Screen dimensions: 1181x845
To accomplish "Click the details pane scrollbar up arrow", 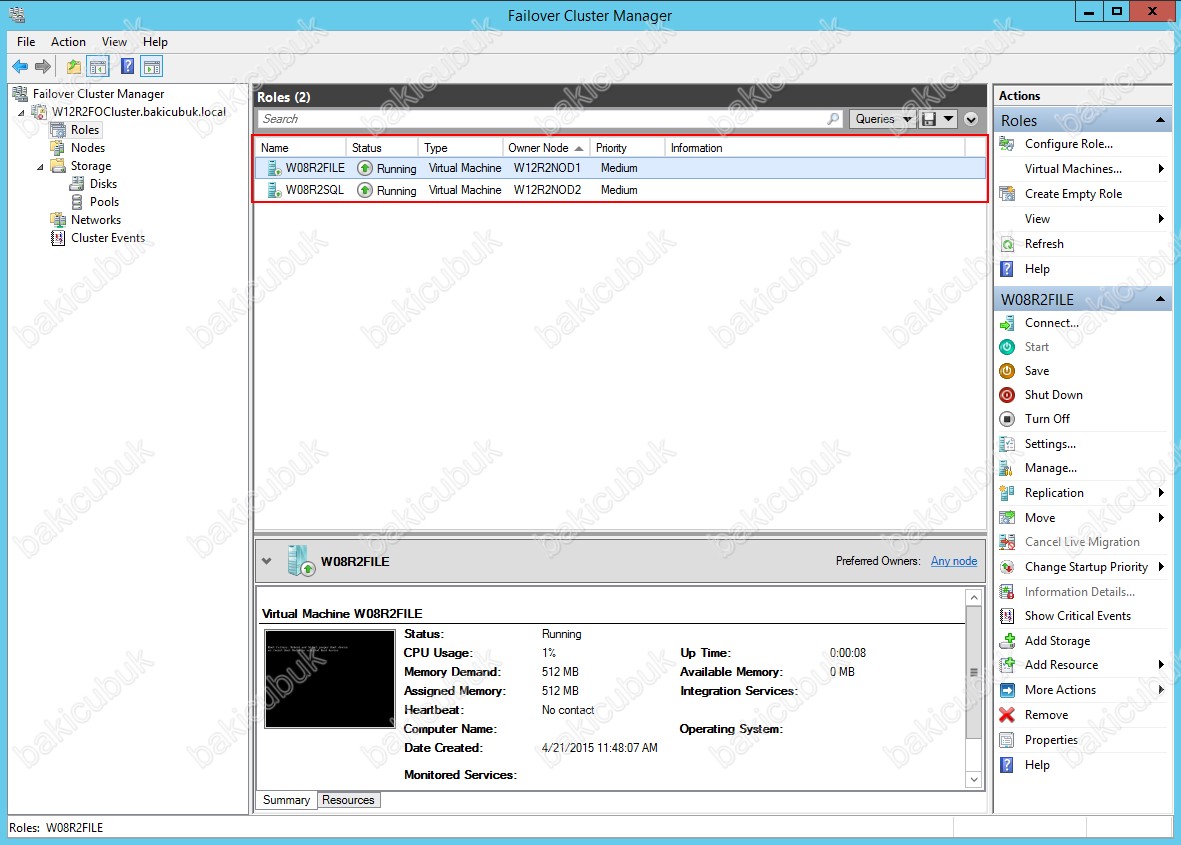I will pyautogui.click(x=974, y=598).
